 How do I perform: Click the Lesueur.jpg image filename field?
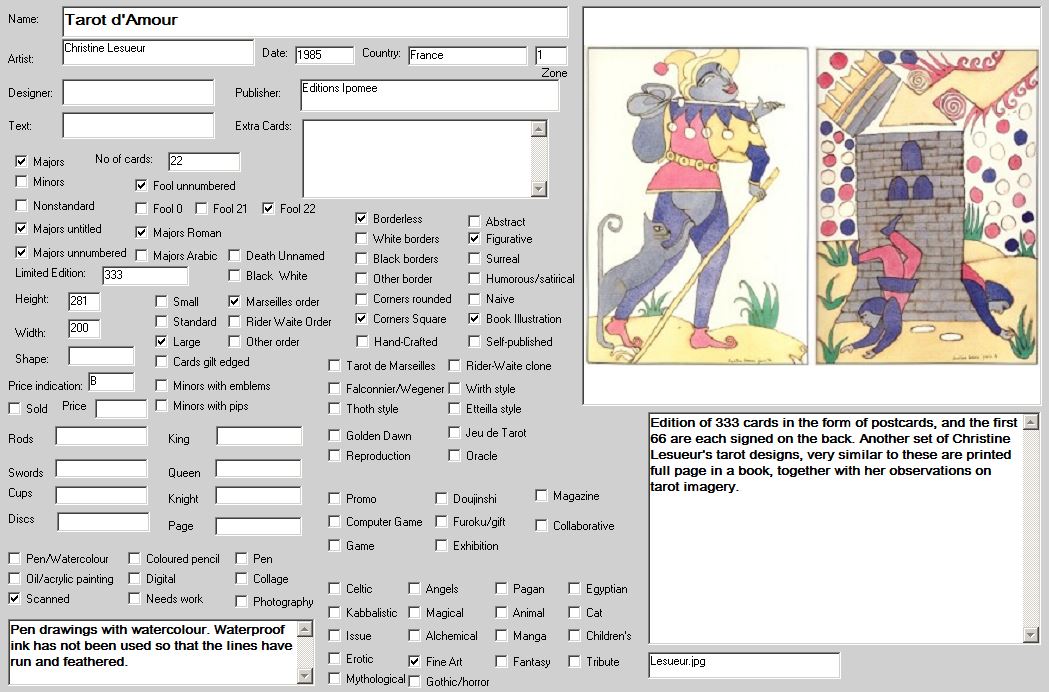744,665
